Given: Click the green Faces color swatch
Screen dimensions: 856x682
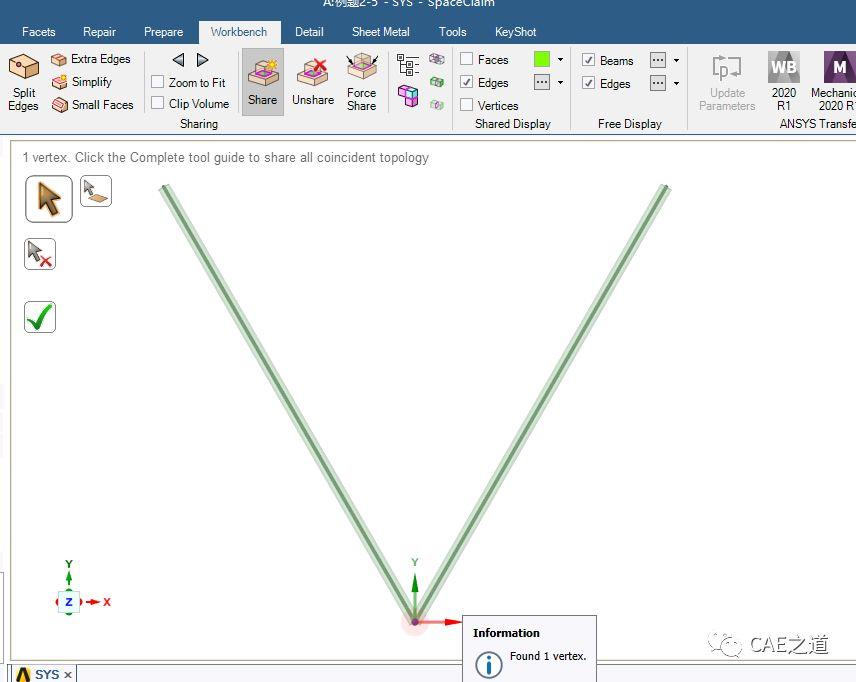Looking at the screenshot, I should (542, 59).
